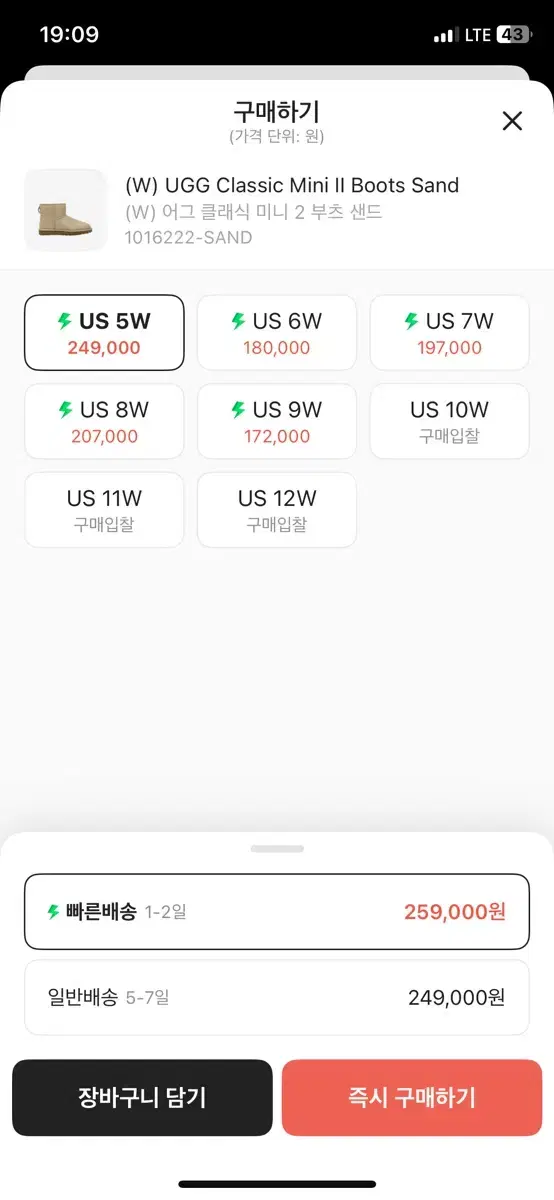Choose 일반배송 5-7일 delivery option
554x1200 pixels.
pos(277,997)
